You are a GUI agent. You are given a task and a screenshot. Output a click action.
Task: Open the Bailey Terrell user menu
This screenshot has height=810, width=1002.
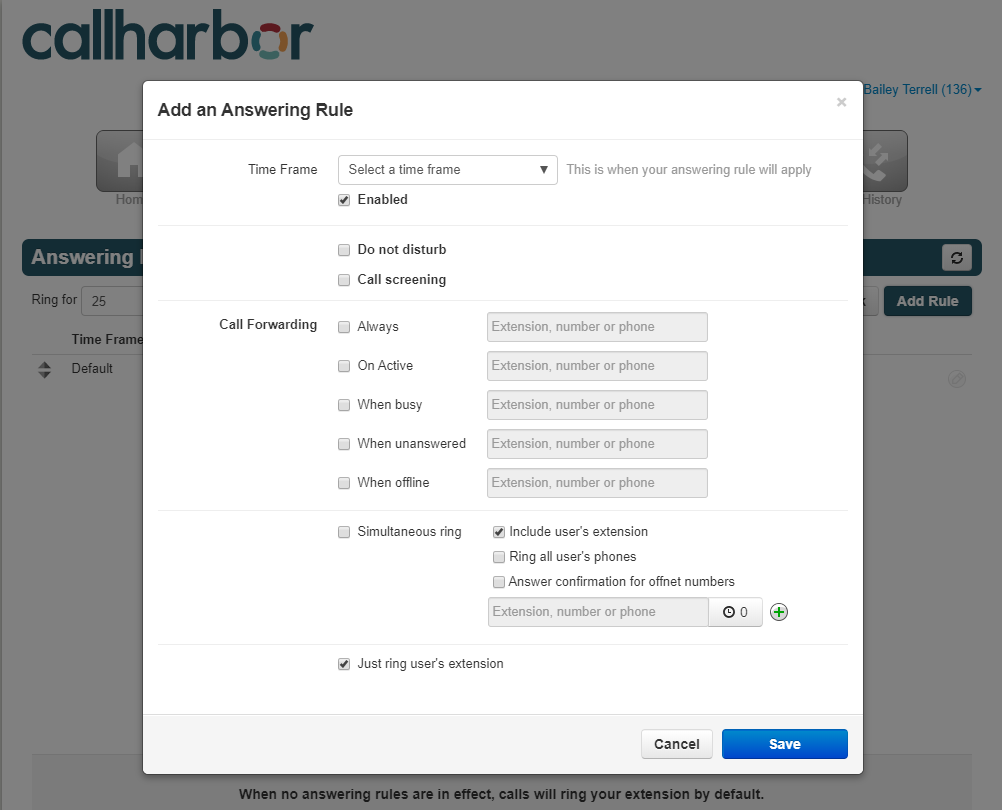coord(921,89)
